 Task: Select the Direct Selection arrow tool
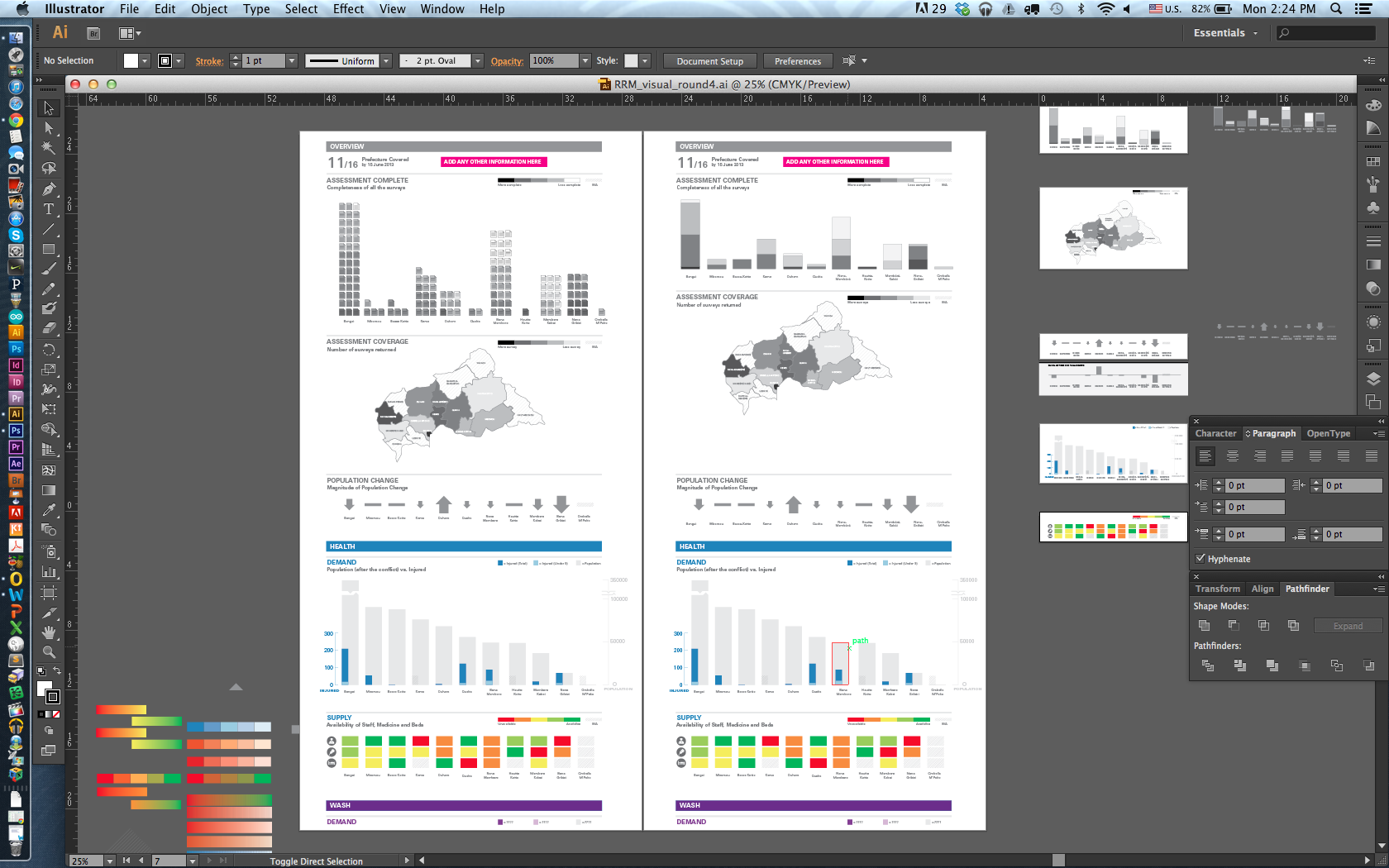tap(49, 128)
